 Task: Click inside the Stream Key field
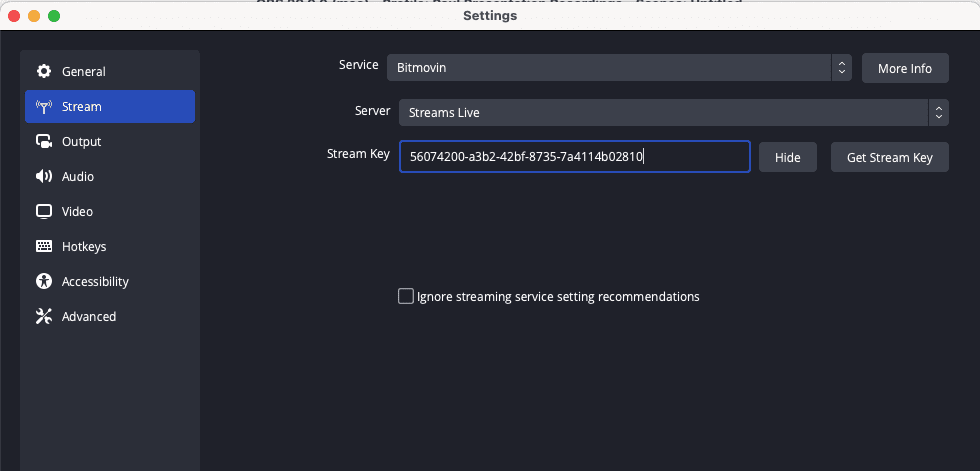pos(574,157)
